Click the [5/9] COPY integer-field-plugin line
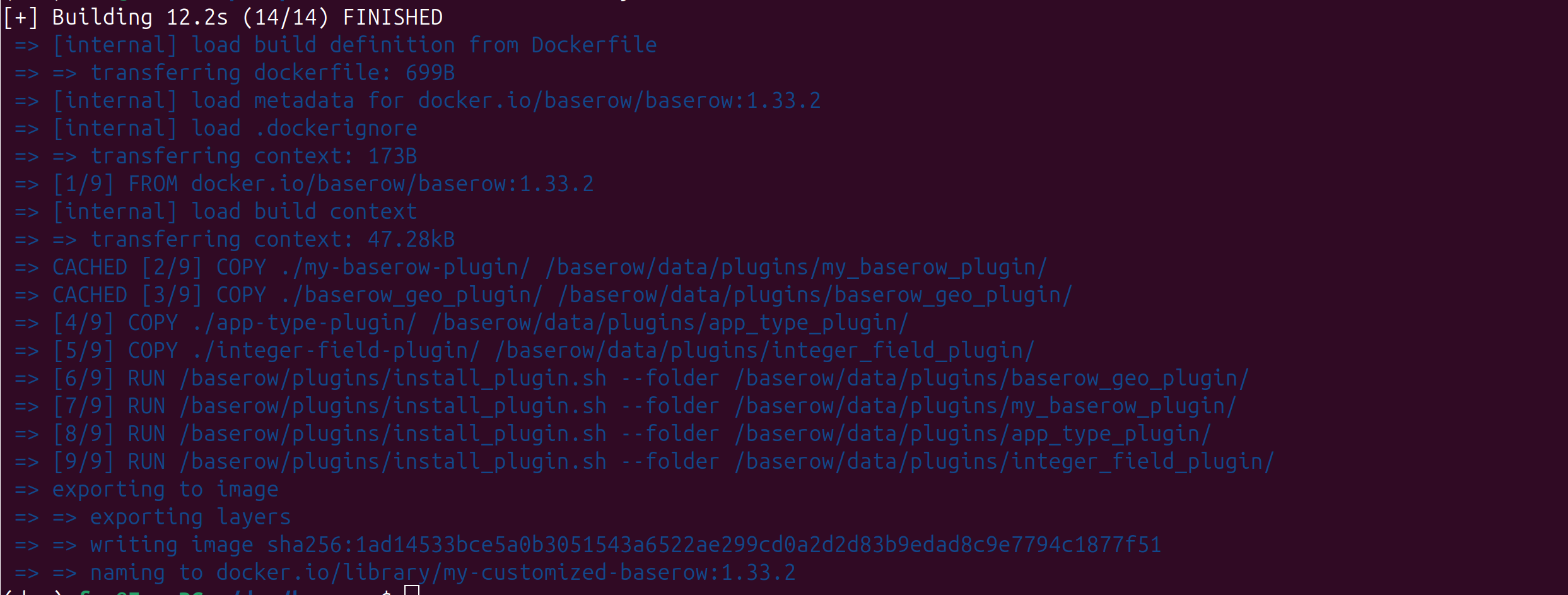This screenshot has width=1568, height=595. pos(525,350)
